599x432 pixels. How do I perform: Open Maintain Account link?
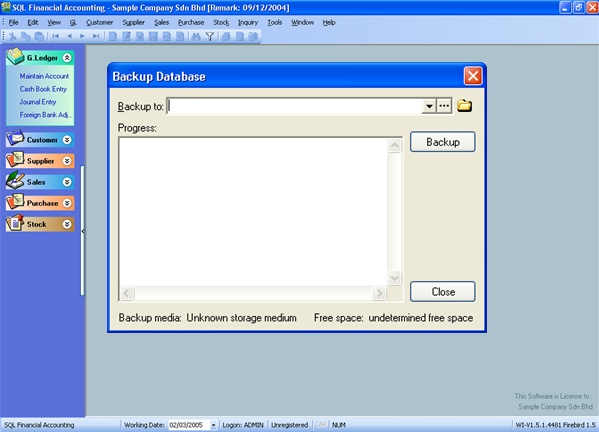click(44, 76)
